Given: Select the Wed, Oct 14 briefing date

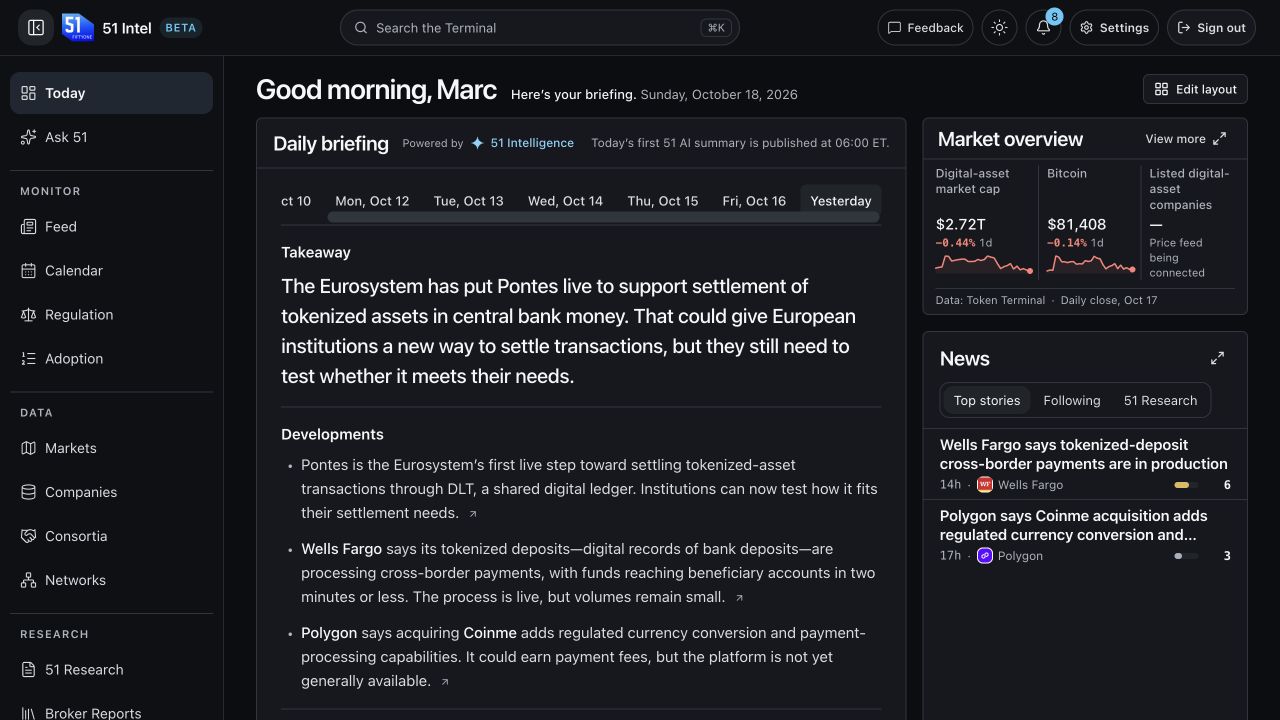Looking at the screenshot, I should click(565, 201).
